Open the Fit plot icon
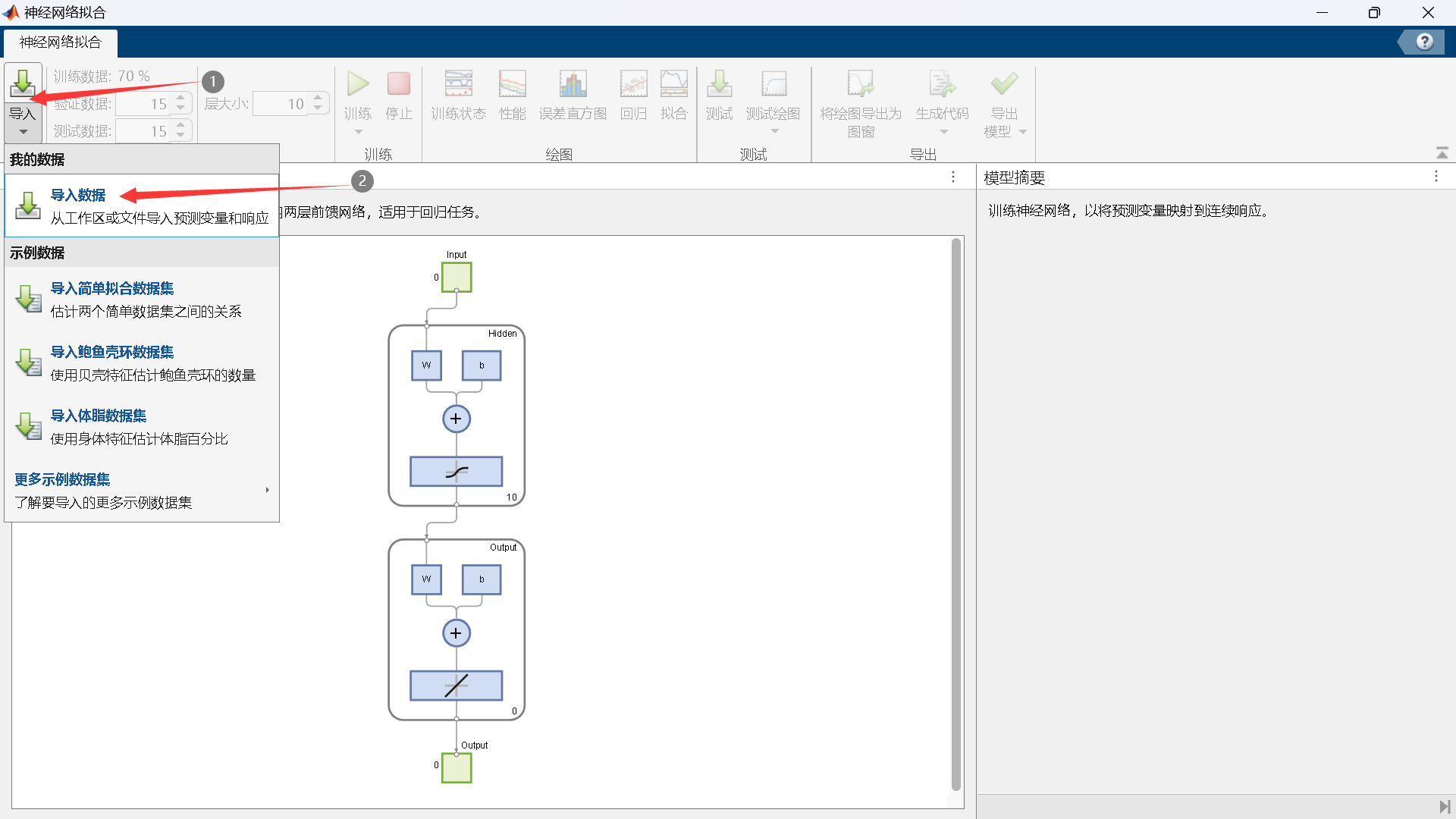This screenshot has width=1456, height=819. [x=673, y=84]
